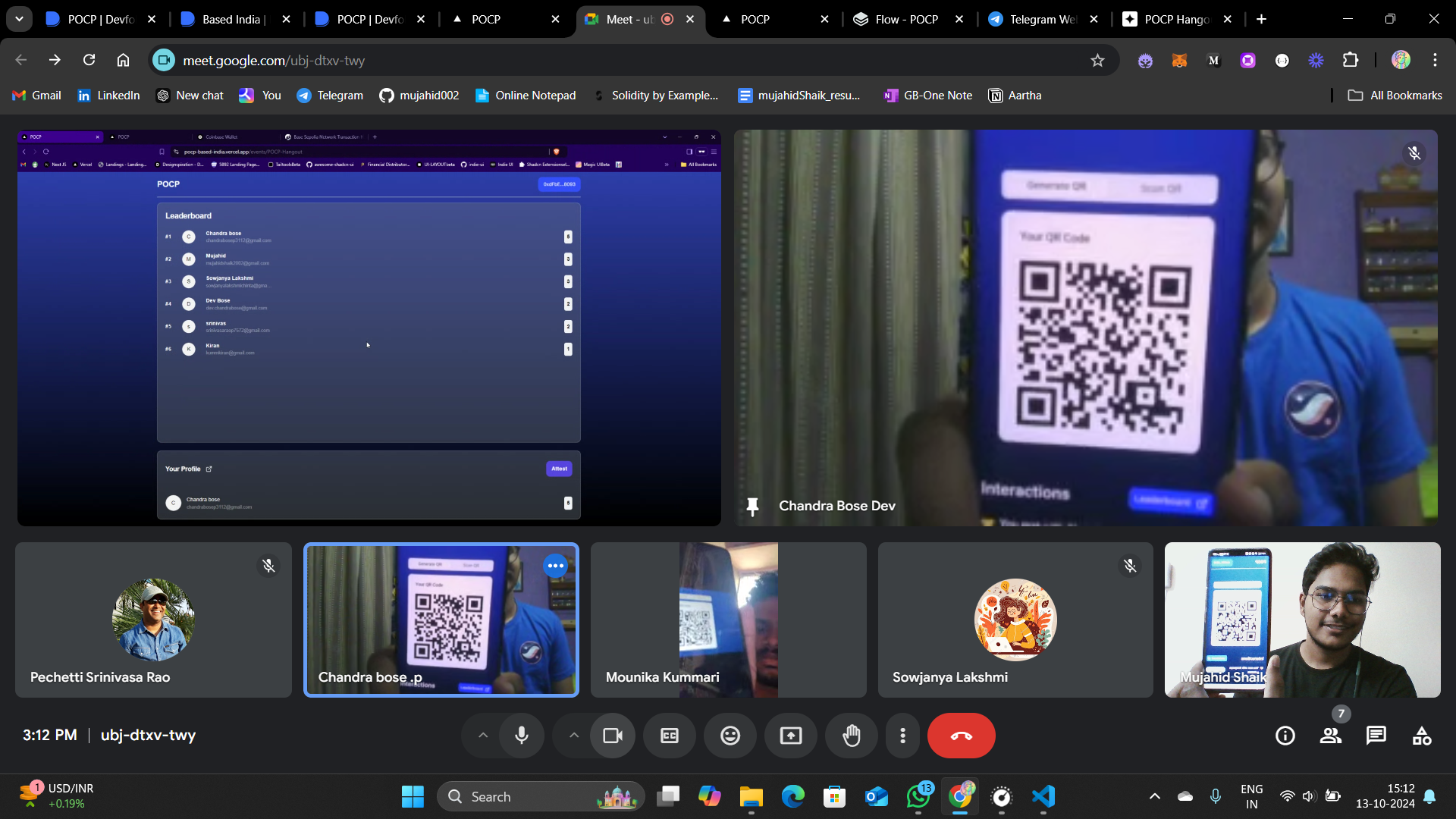Leave the call with red button

coord(961,736)
